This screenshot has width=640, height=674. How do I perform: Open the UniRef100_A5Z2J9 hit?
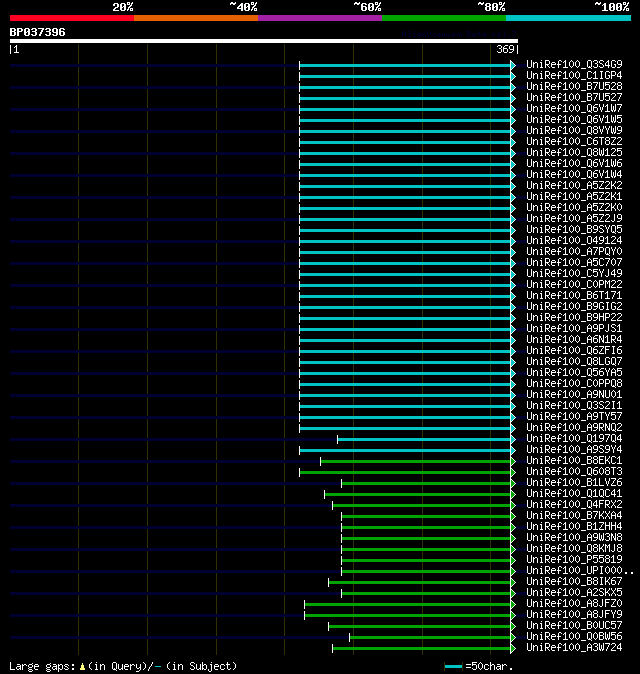[574, 218]
